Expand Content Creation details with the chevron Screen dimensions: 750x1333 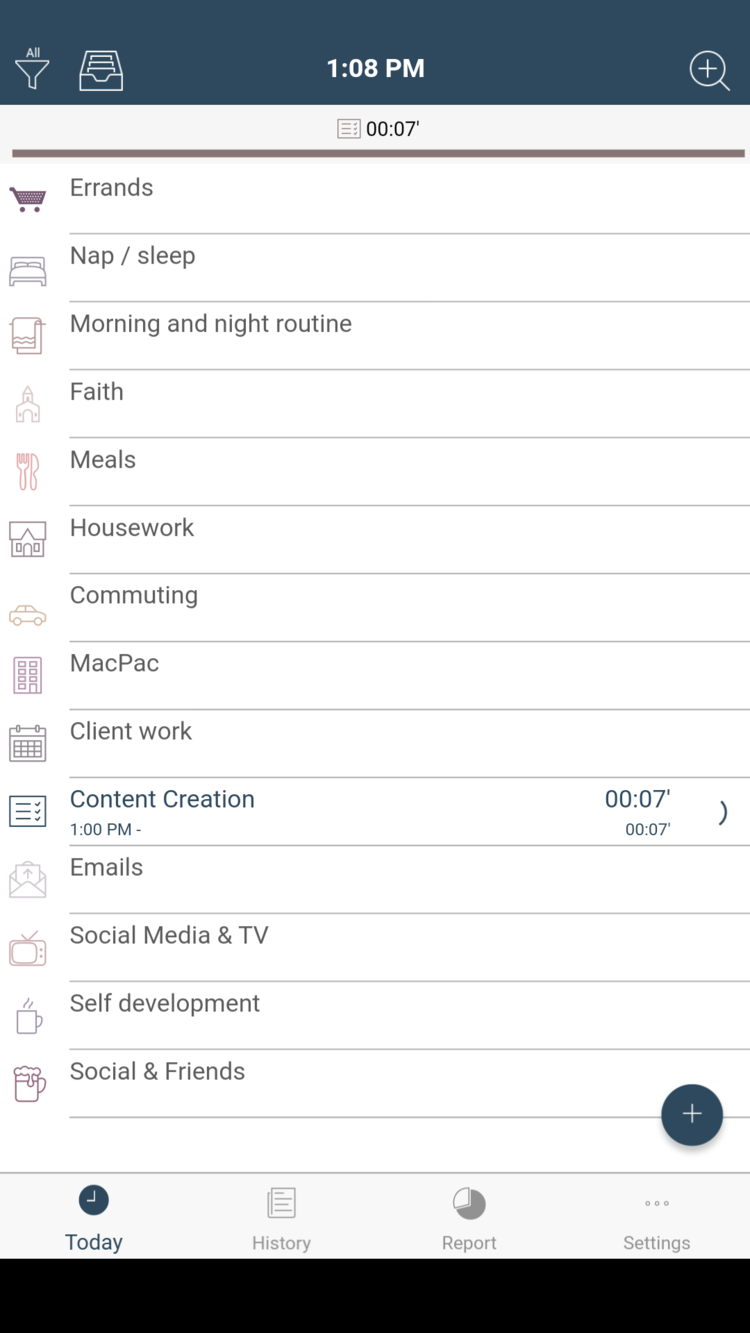coord(723,812)
